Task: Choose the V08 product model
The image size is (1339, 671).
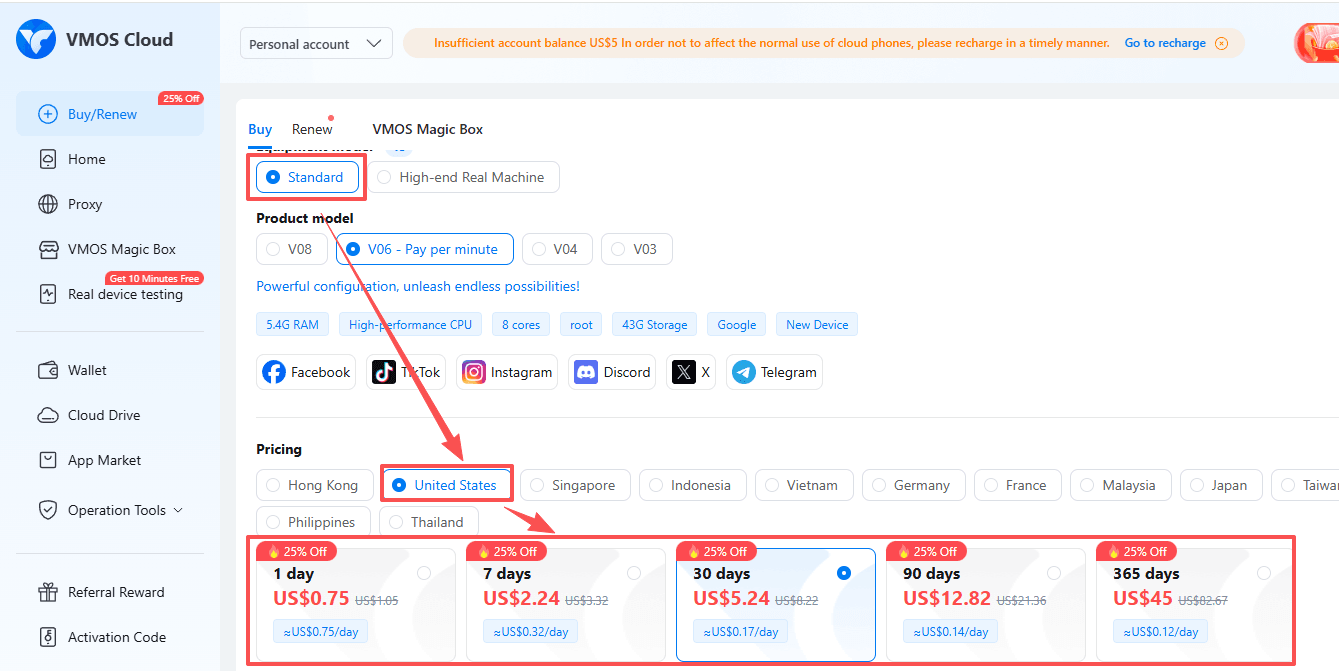Action: click(291, 249)
